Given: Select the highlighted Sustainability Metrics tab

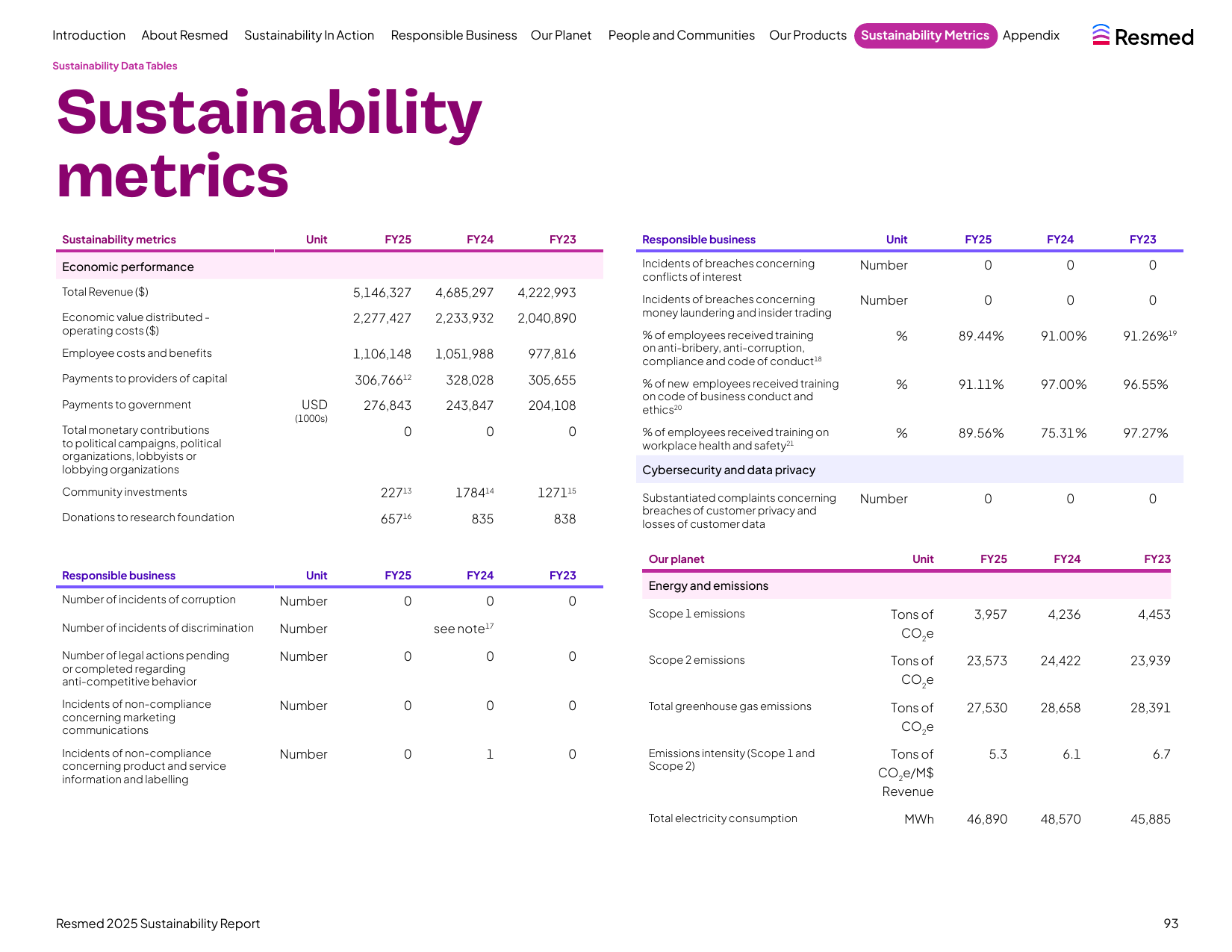Looking at the screenshot, I should (x=925, y=35).
